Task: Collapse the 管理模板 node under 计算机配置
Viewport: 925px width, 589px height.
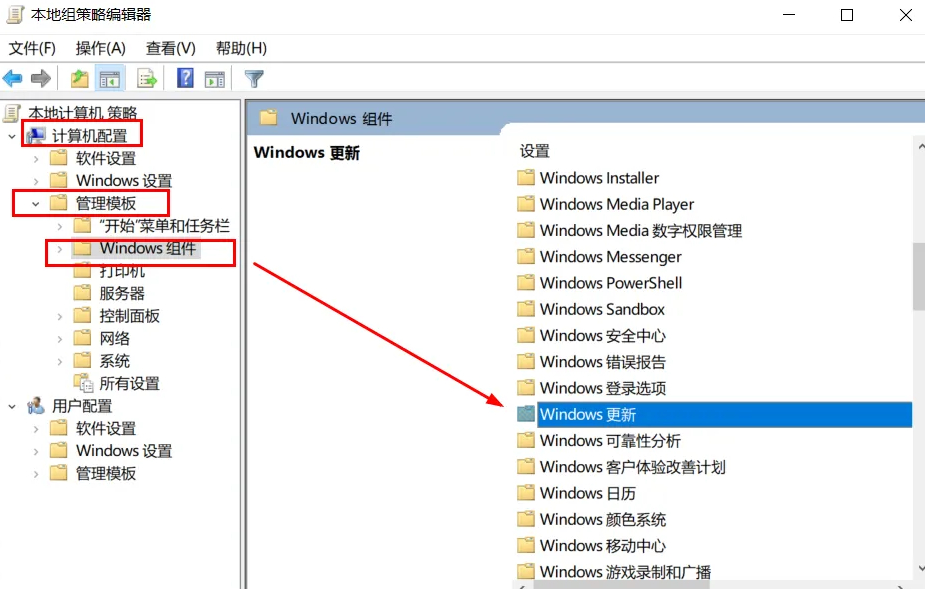Action: pyautogui.click(x=35, y=204)
